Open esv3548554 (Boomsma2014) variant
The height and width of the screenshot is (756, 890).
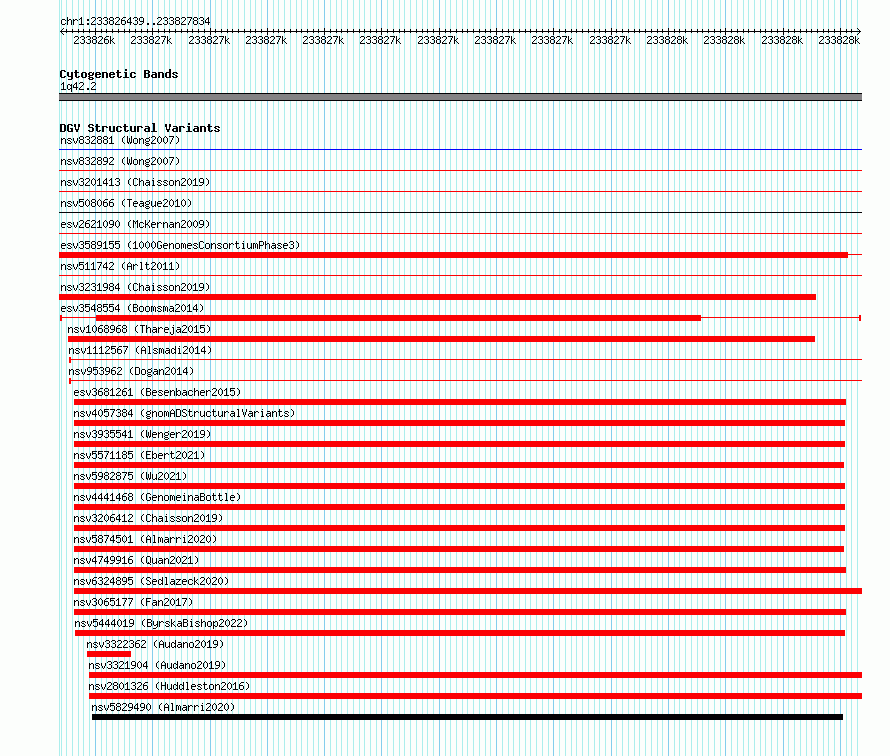(132, 308)
